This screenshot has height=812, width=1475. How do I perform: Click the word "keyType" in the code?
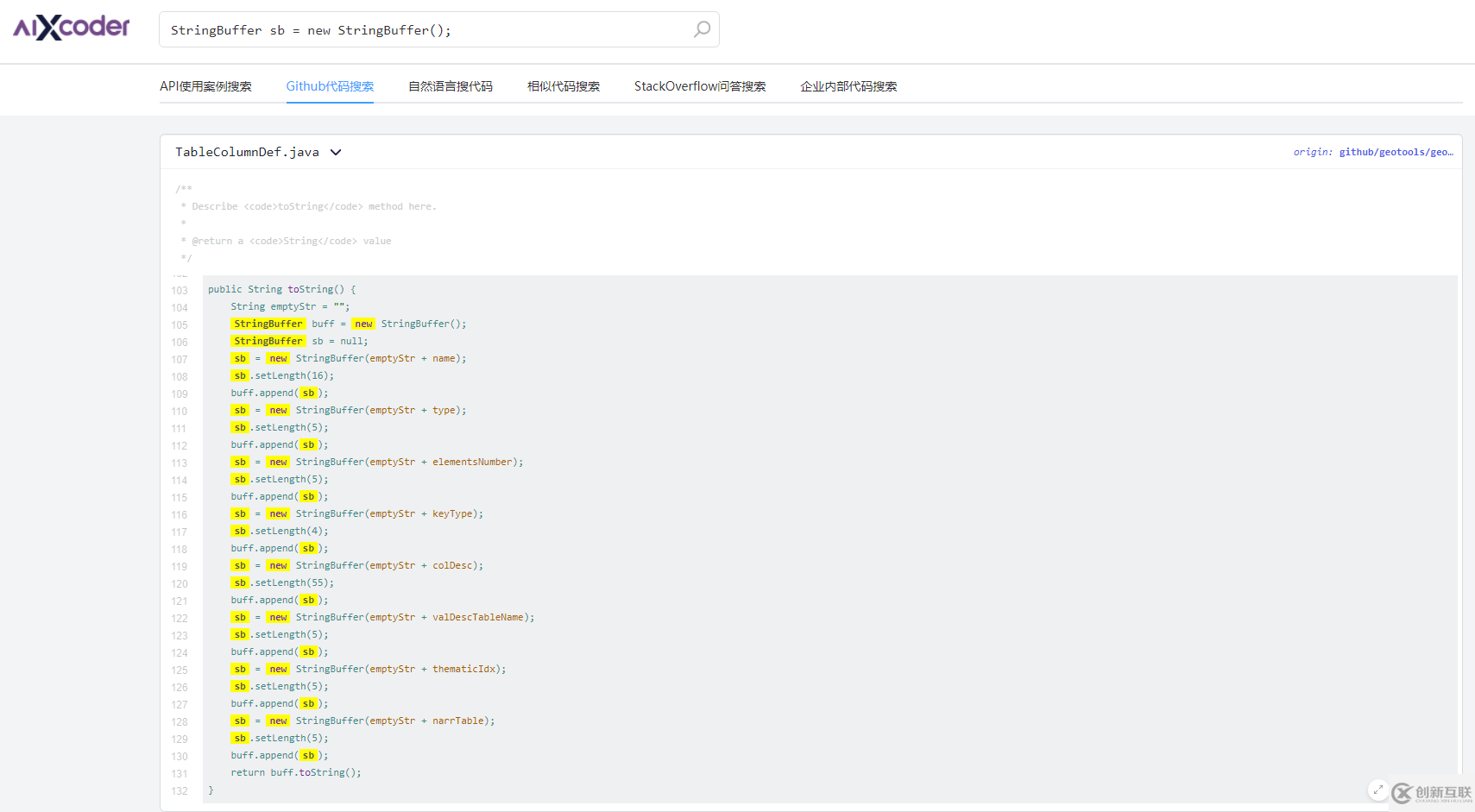[x=452, y=513]
